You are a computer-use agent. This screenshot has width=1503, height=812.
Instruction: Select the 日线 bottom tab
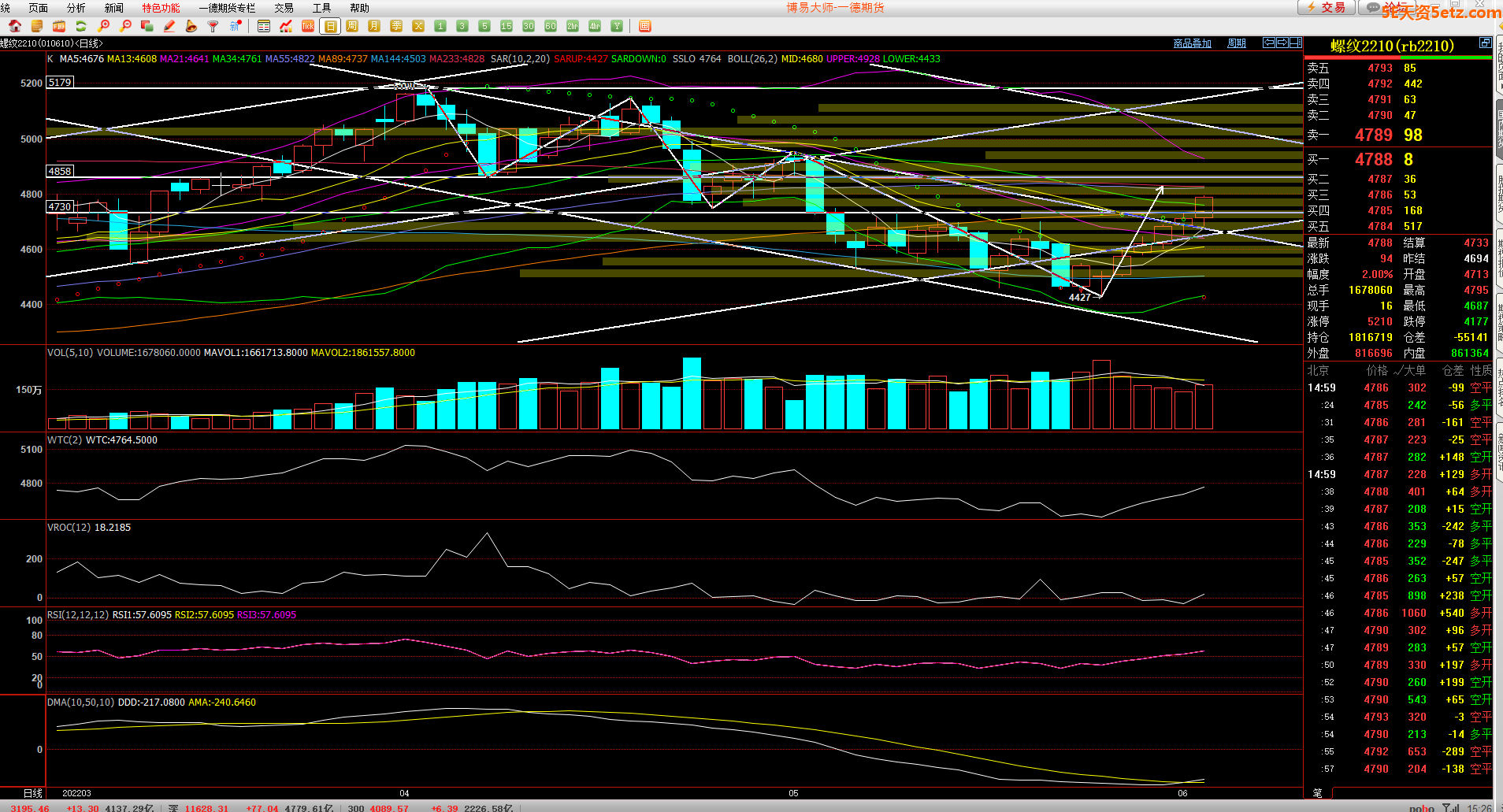coord(32,793)
